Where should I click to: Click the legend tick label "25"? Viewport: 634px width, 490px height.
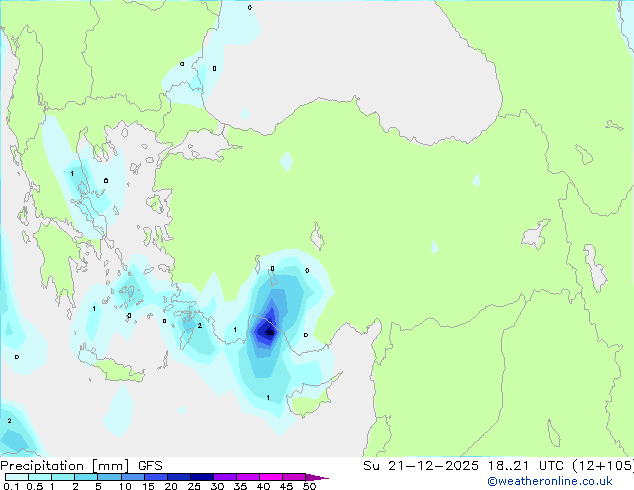(x=194, y=486)
